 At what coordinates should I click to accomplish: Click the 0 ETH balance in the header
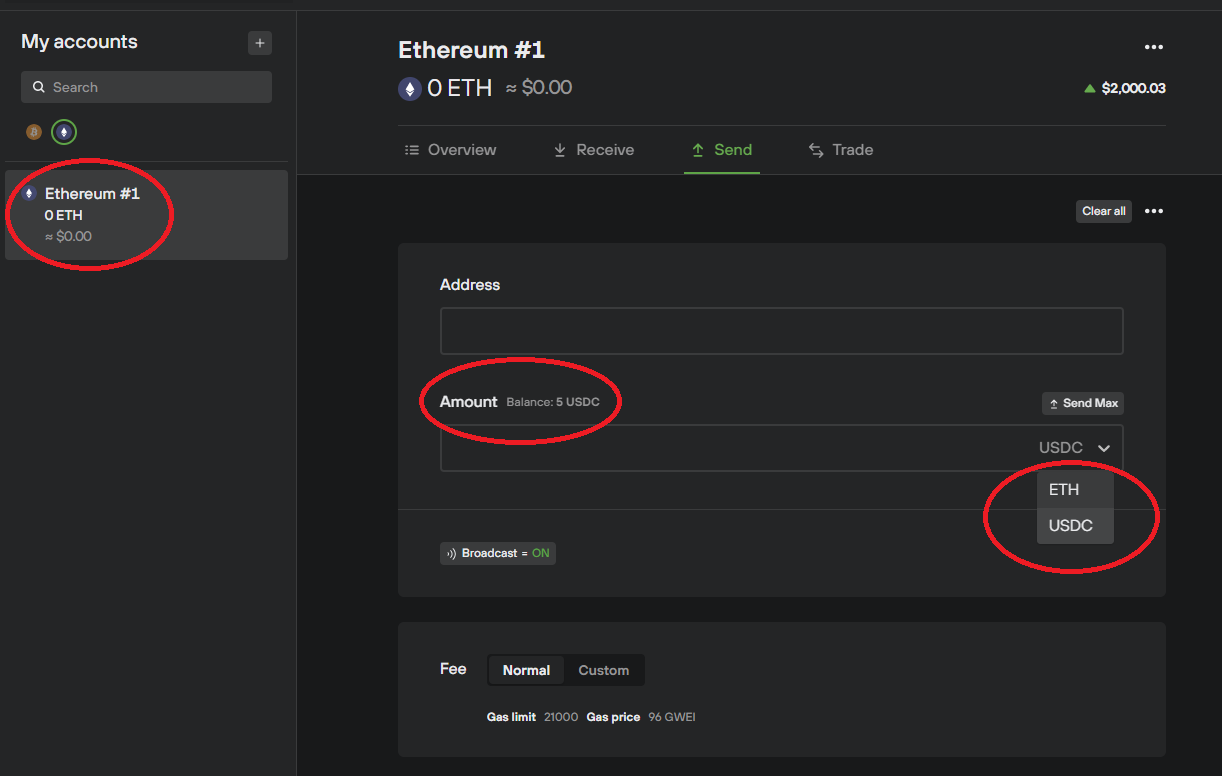[x=460, y=88]
